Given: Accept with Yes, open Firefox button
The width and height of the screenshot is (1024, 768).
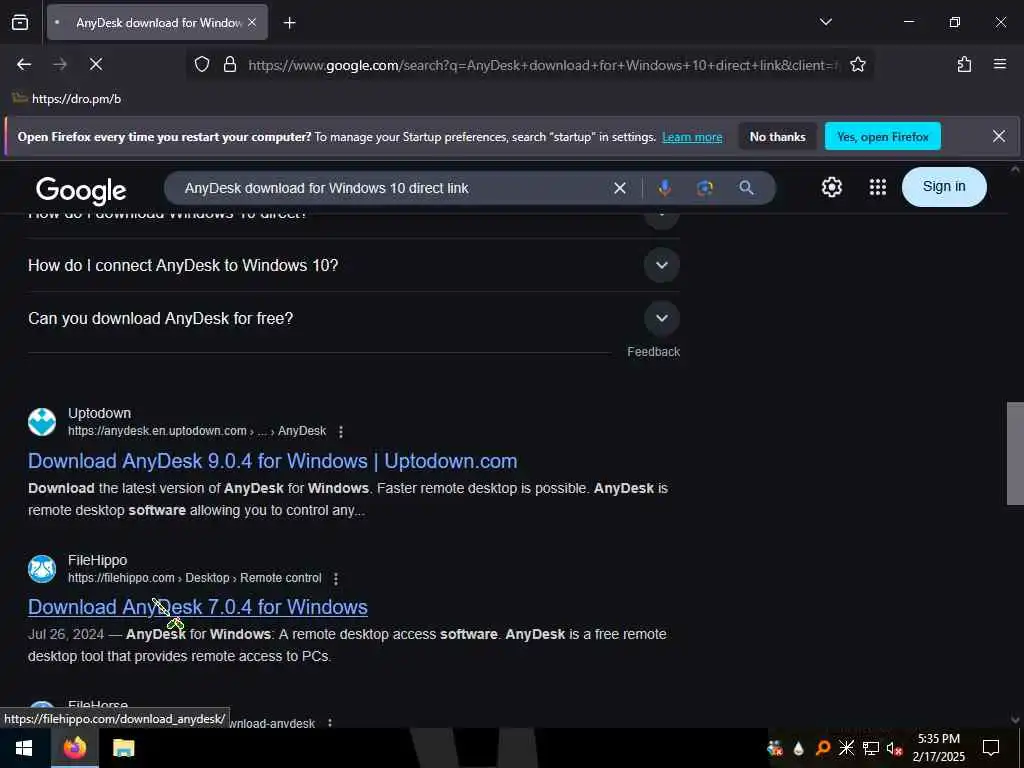Looking at the screenshot, I should coord(882,136).
